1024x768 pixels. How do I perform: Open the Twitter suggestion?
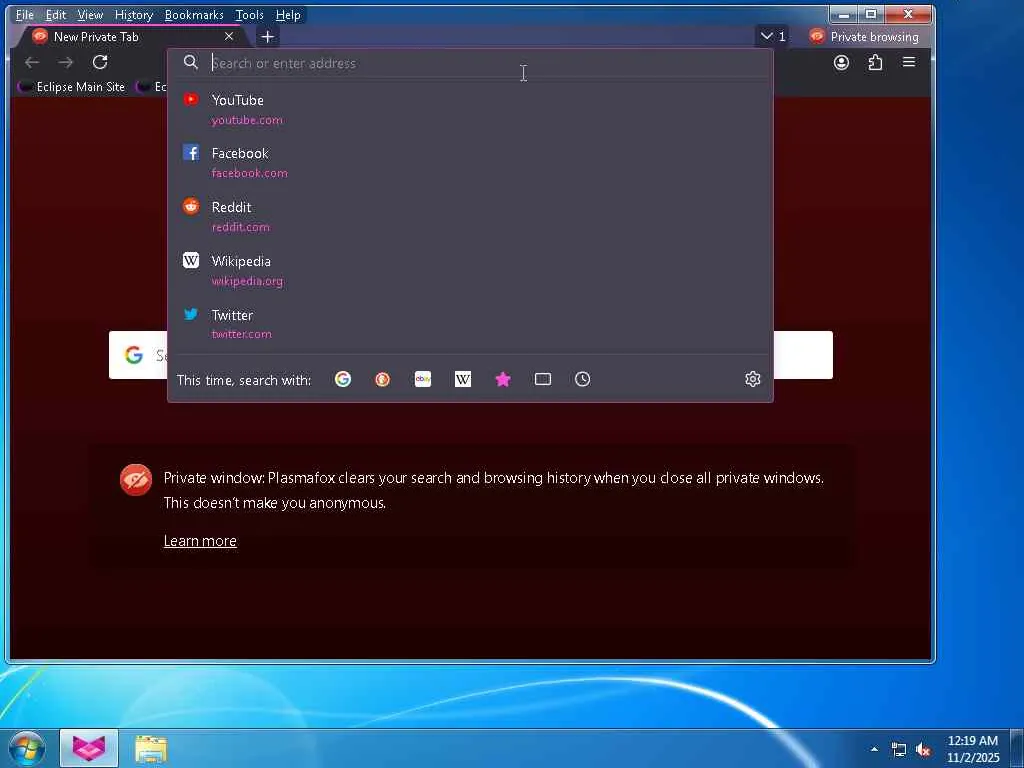[x=470, y=324]
